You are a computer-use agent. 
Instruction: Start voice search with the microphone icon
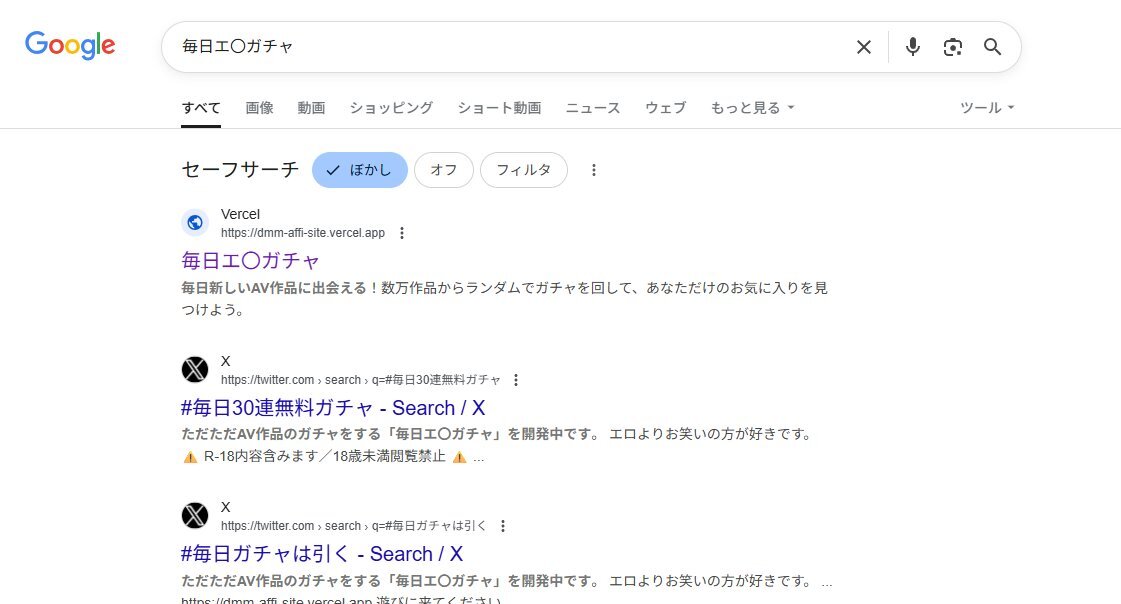912,47
